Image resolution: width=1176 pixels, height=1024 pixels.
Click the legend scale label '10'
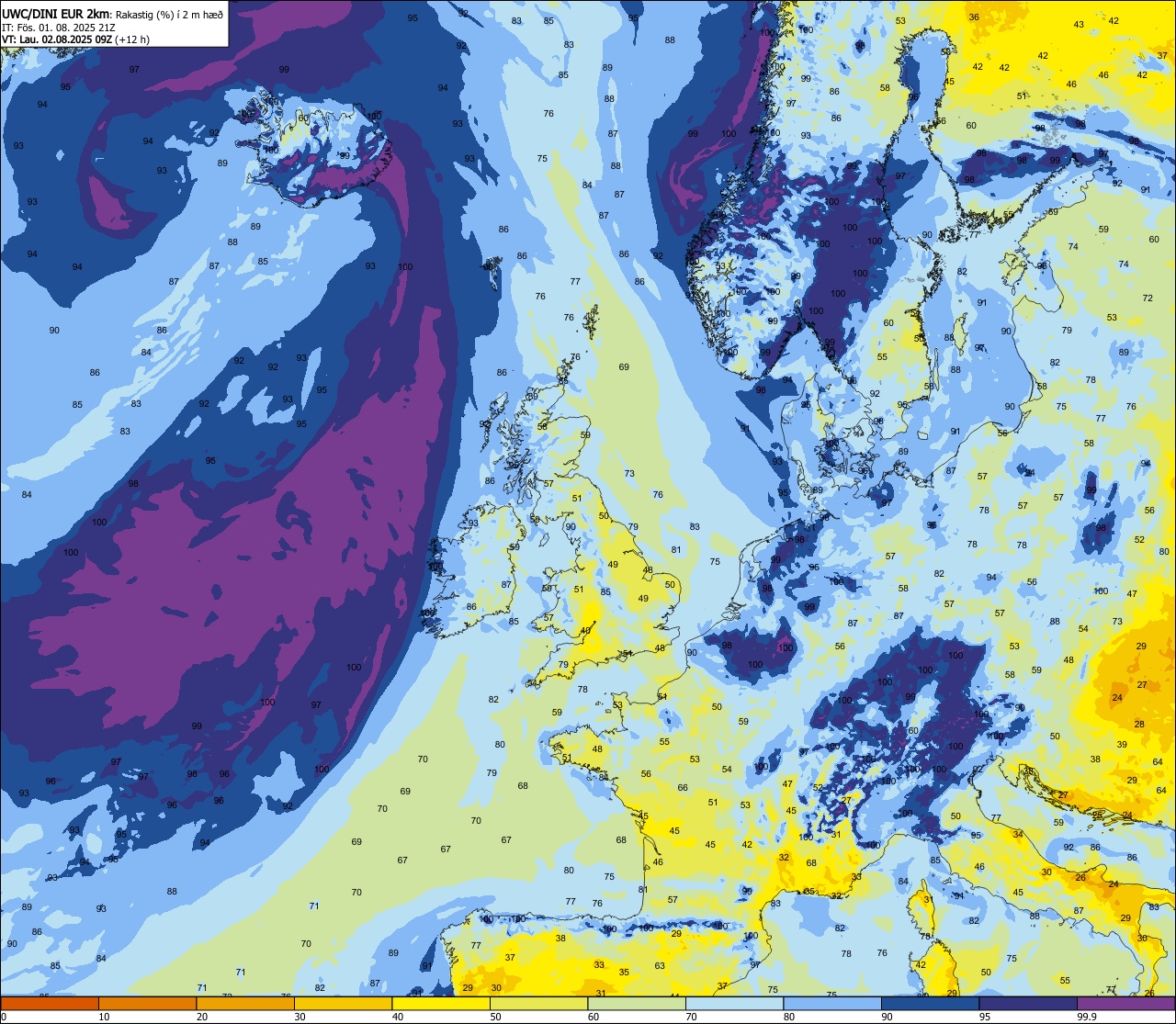105,1017
